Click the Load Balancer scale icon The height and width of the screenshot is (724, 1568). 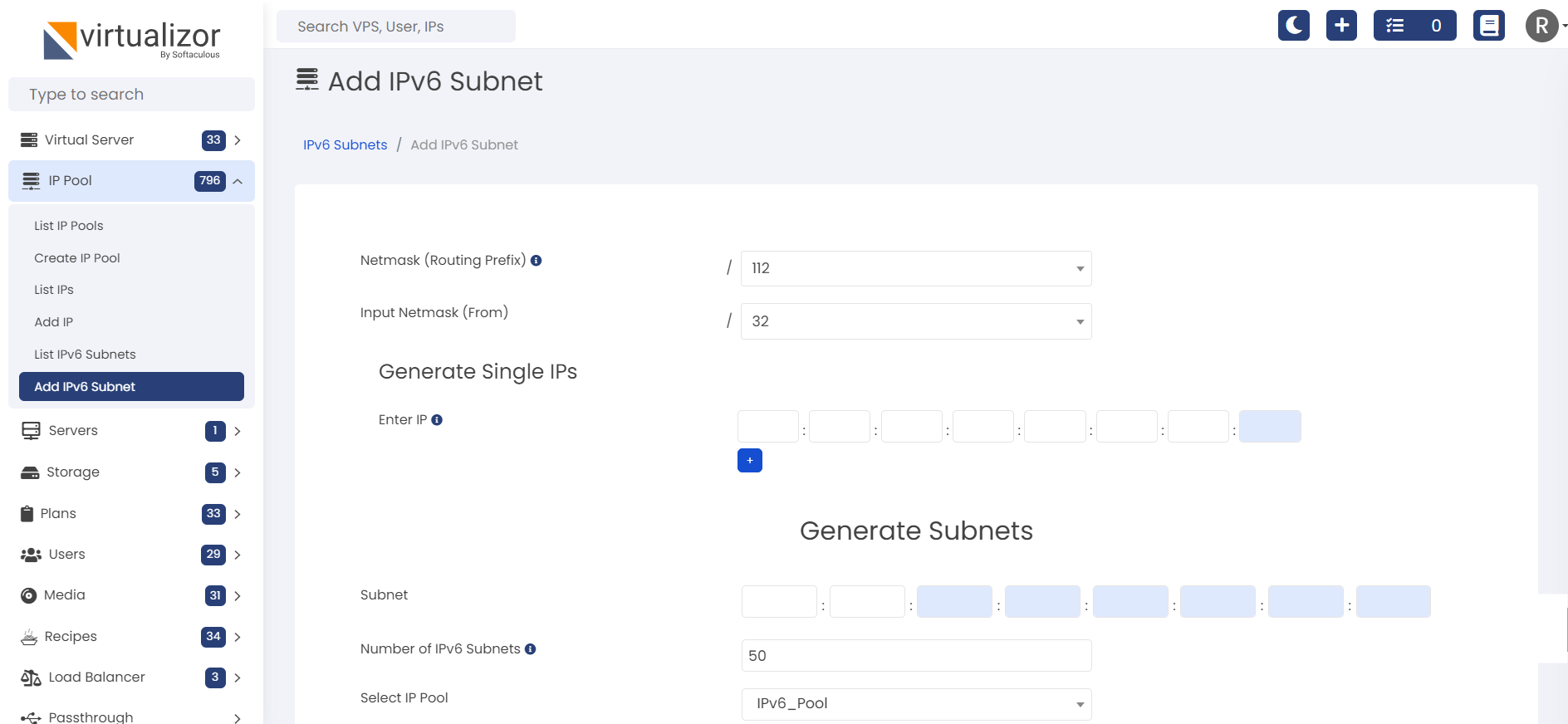click(31, 678)
